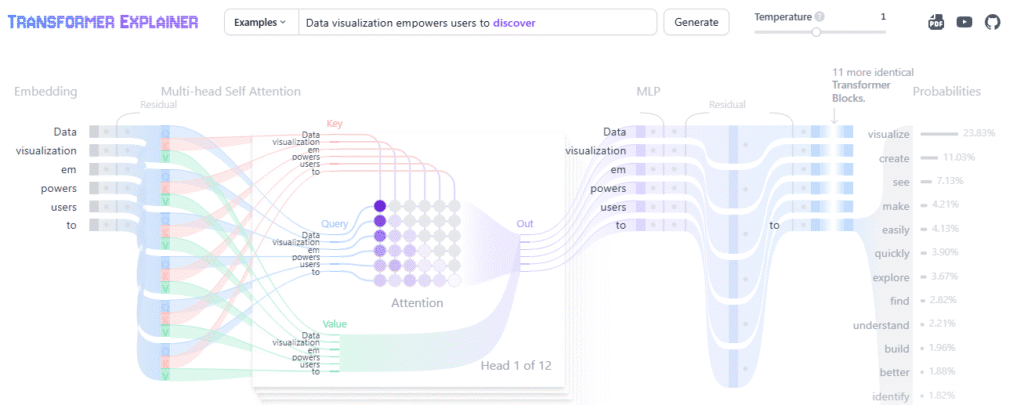Expand the Embedding section label

tap(46, 91)
